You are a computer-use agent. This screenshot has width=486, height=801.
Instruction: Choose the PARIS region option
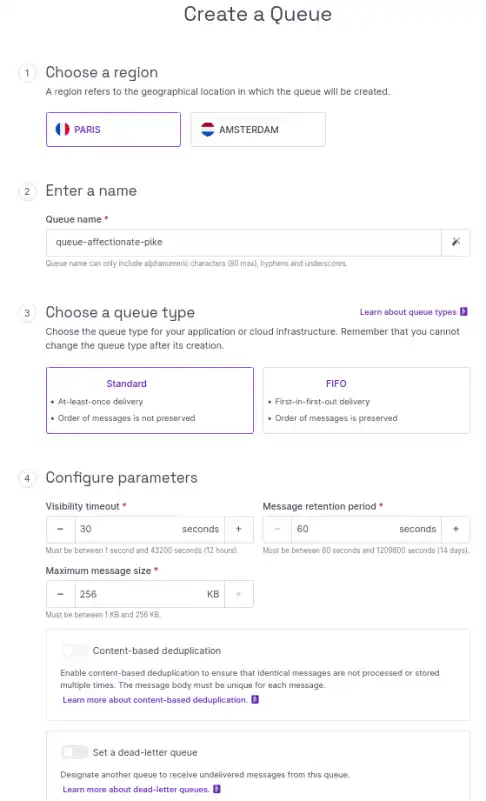[x=113, y=129]
